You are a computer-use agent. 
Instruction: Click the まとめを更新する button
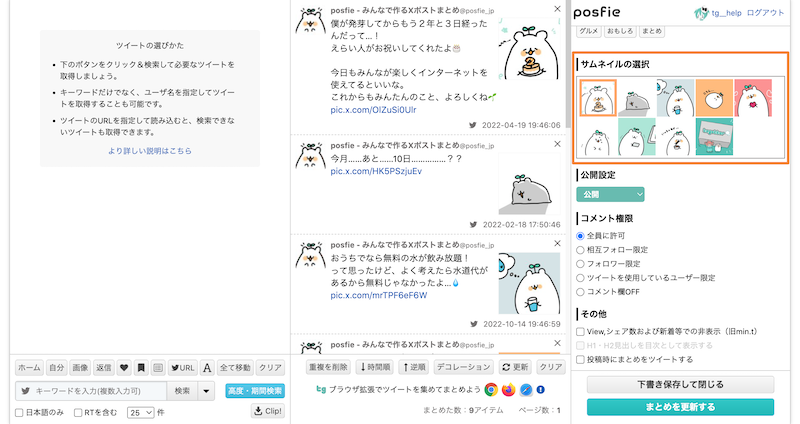point(679,406)
